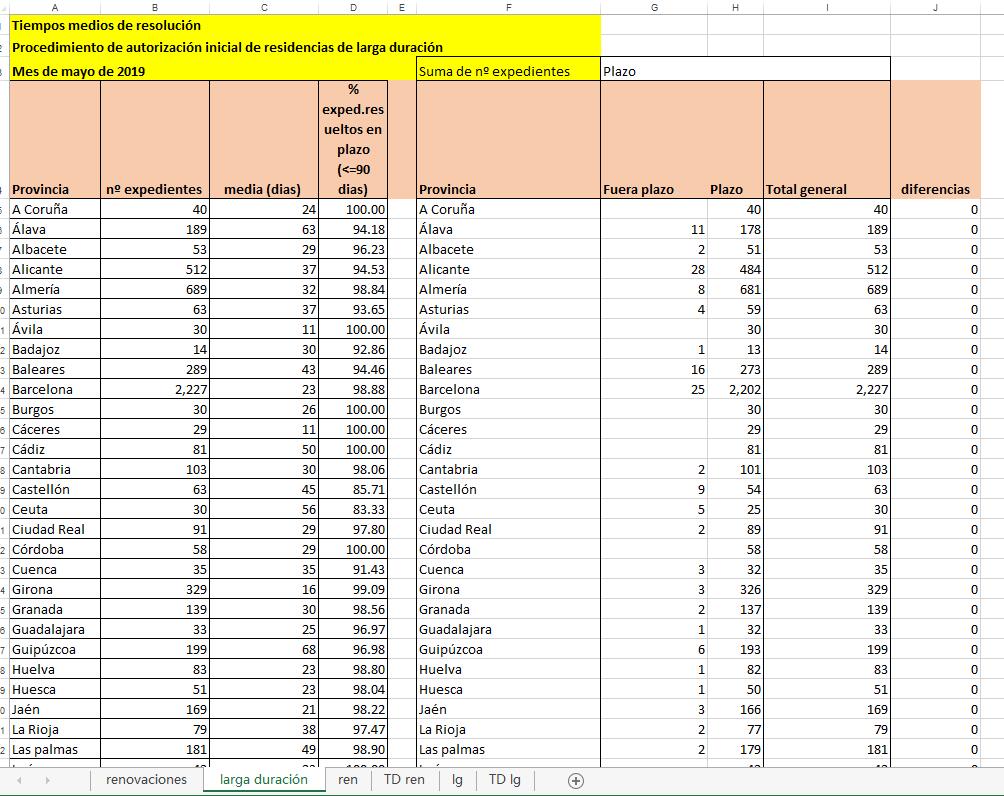Select column D header
The image size is (1004, 796).
(353, 7)
